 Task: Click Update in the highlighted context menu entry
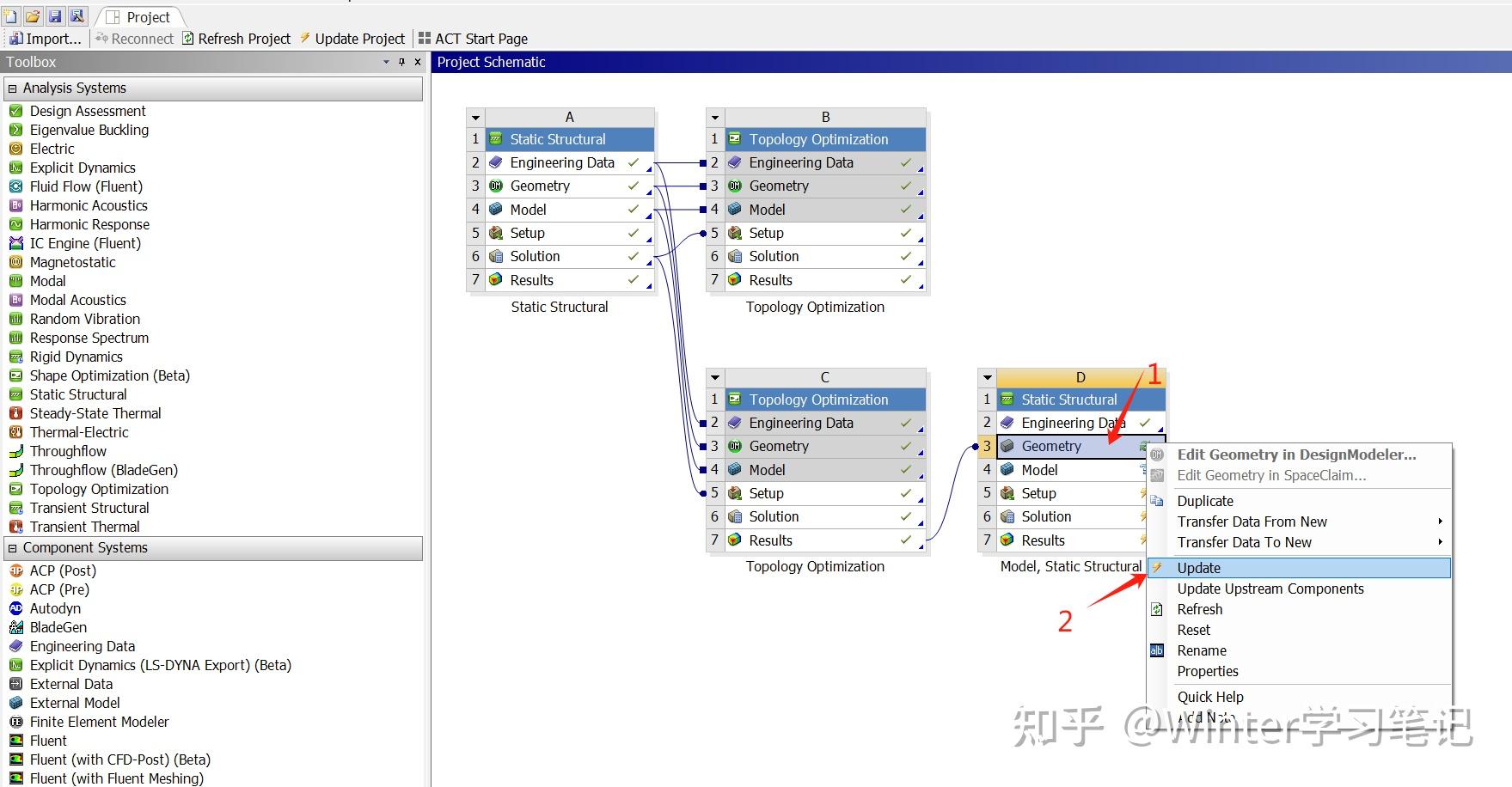point(1198,567)
